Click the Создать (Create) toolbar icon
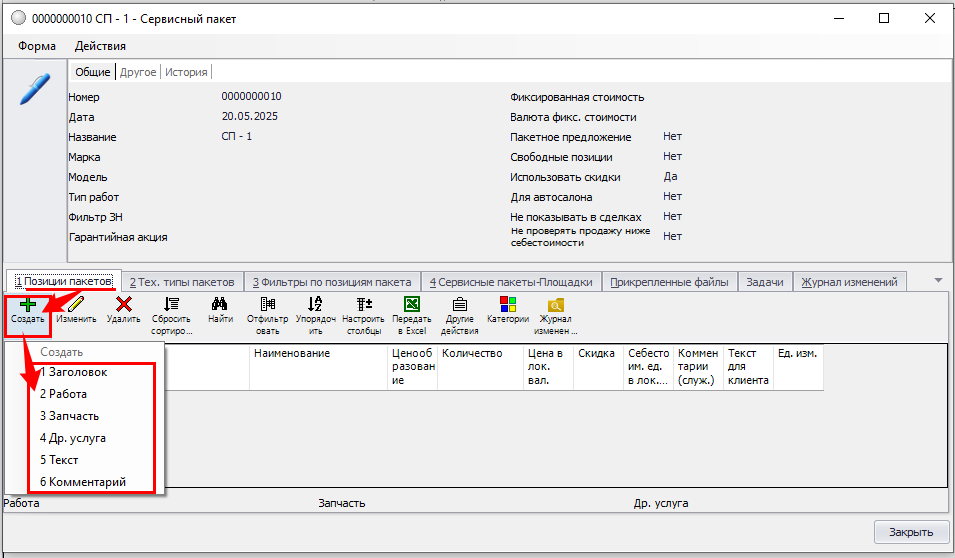This screenshot has height=558, width=955. (x=28, y=305)
